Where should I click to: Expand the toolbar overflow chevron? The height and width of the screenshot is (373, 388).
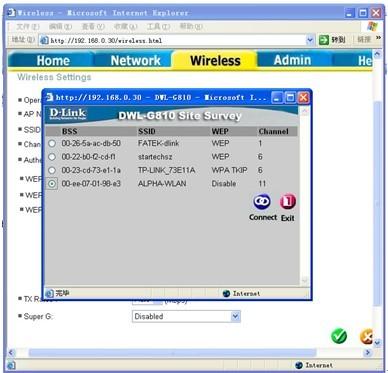[x=378, y=38]
